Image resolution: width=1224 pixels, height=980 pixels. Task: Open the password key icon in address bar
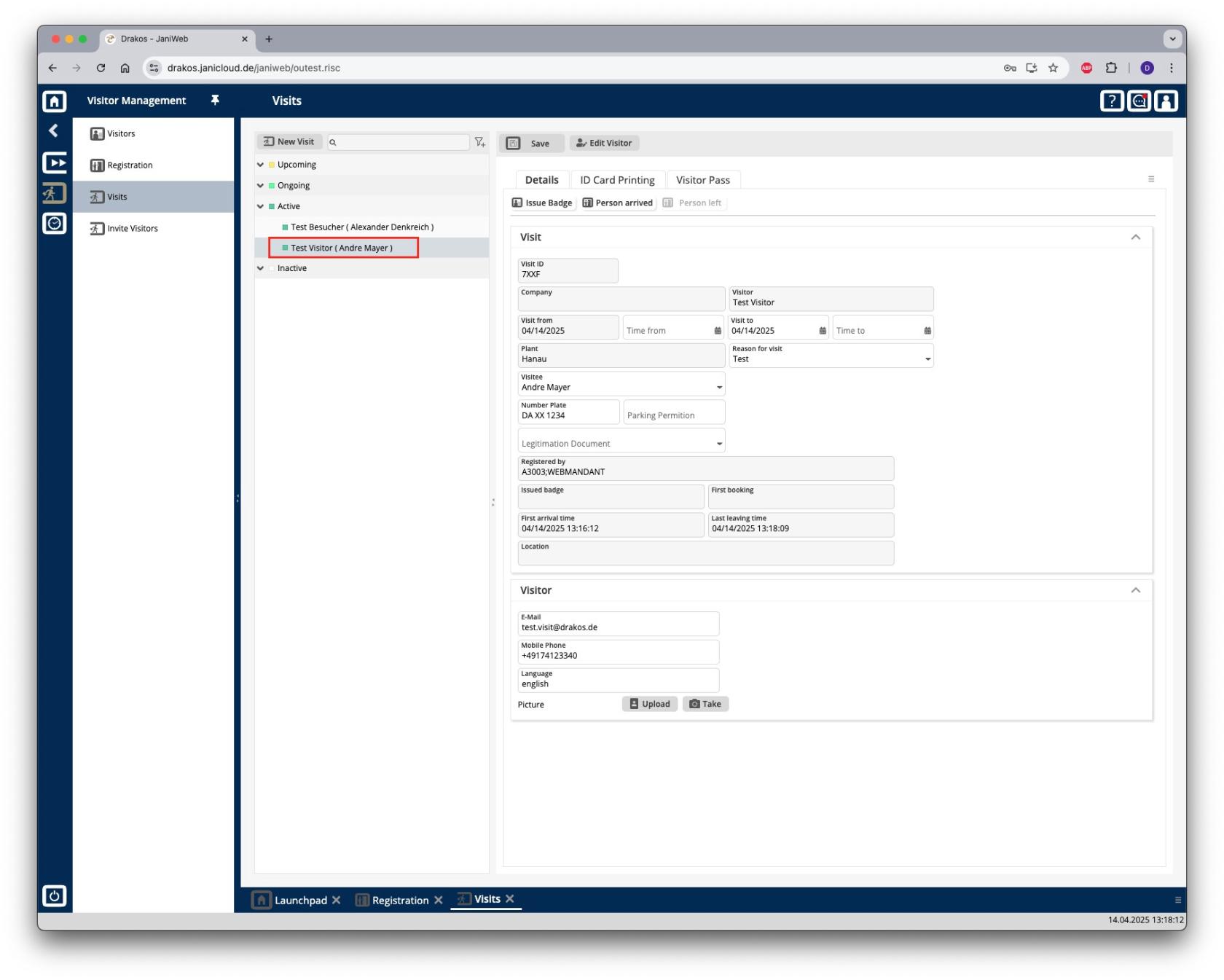tap(1010, 68)
